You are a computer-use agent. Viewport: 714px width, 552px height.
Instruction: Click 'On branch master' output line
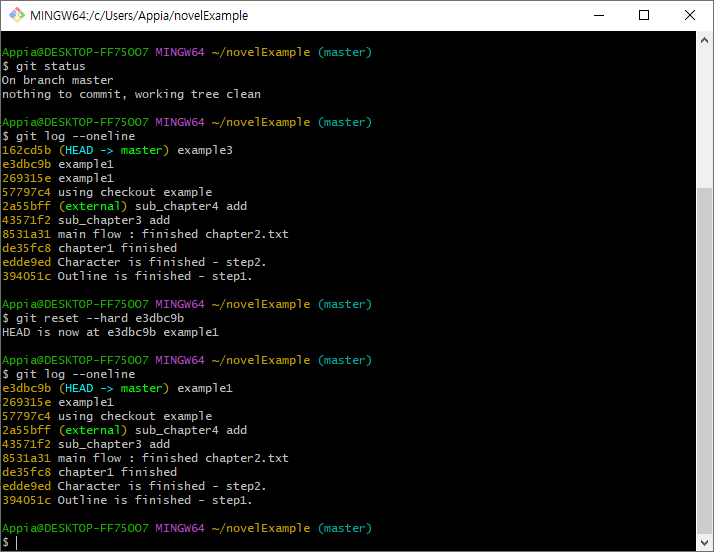(x=57, y=80)
